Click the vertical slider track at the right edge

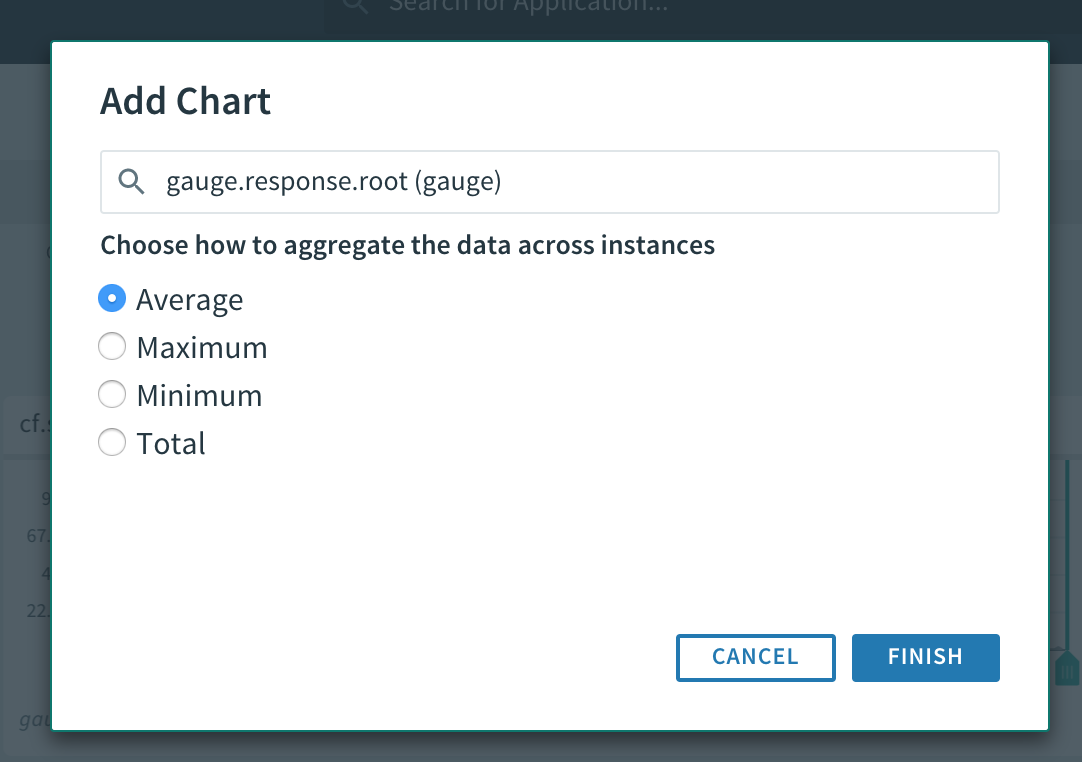[1066, 560]
